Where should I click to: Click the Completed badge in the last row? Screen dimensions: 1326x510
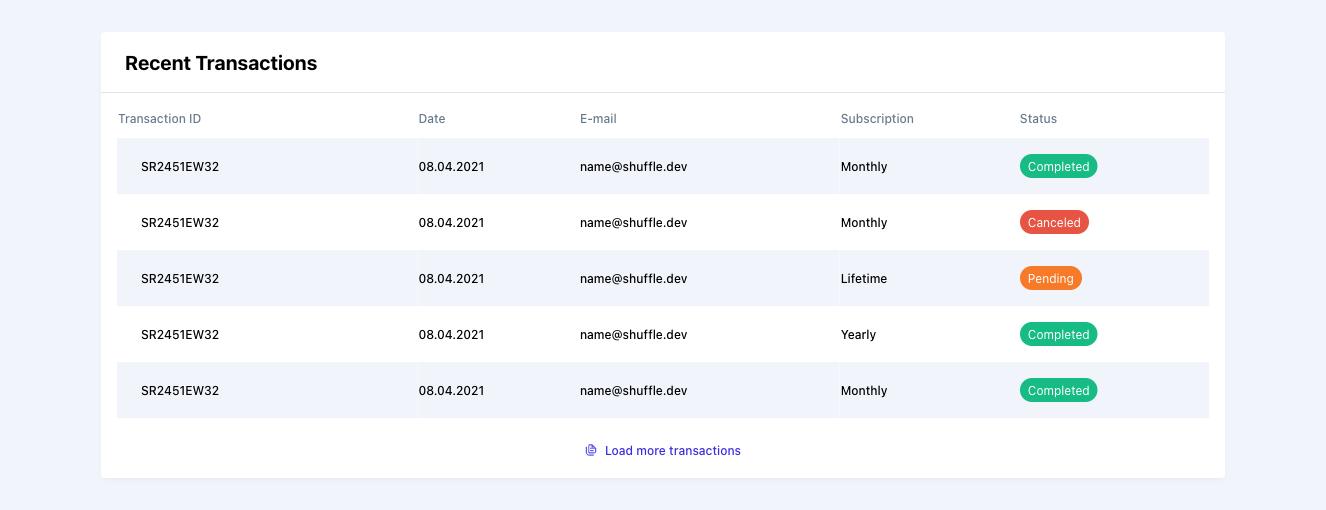[x=1058, y=391]
